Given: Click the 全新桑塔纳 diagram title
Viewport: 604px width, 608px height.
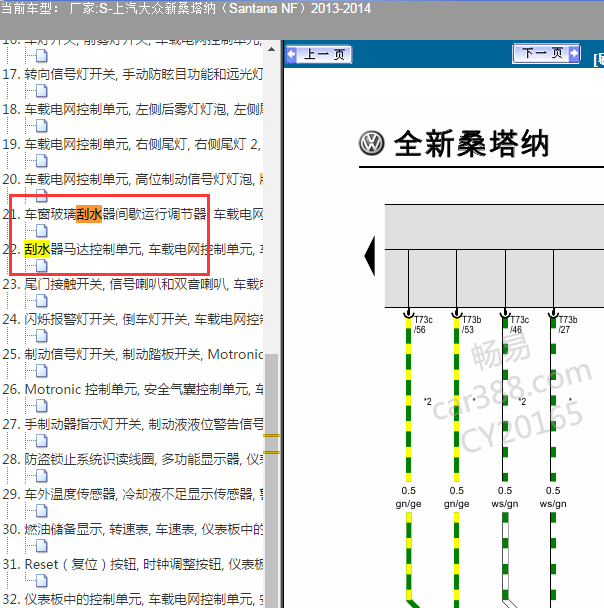Looking at the screenshot, I should click(471, 143).
